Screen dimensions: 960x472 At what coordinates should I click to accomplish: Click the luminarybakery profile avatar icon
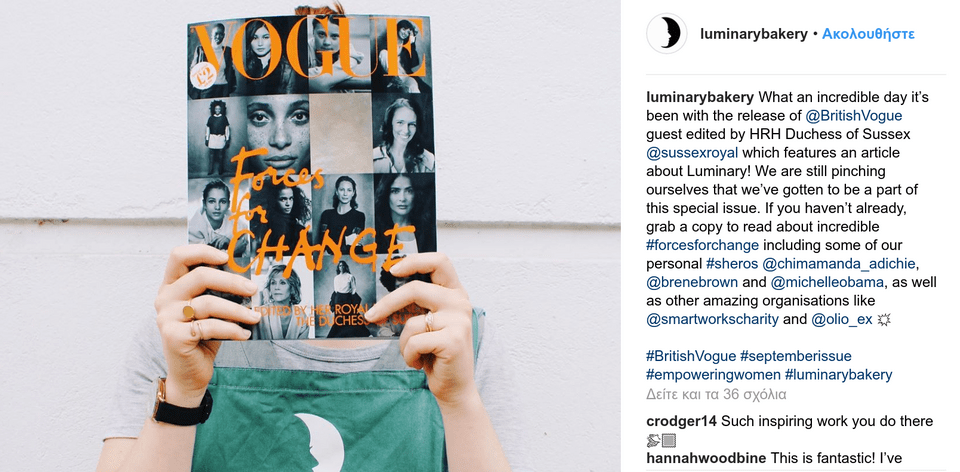coord(667,34)
